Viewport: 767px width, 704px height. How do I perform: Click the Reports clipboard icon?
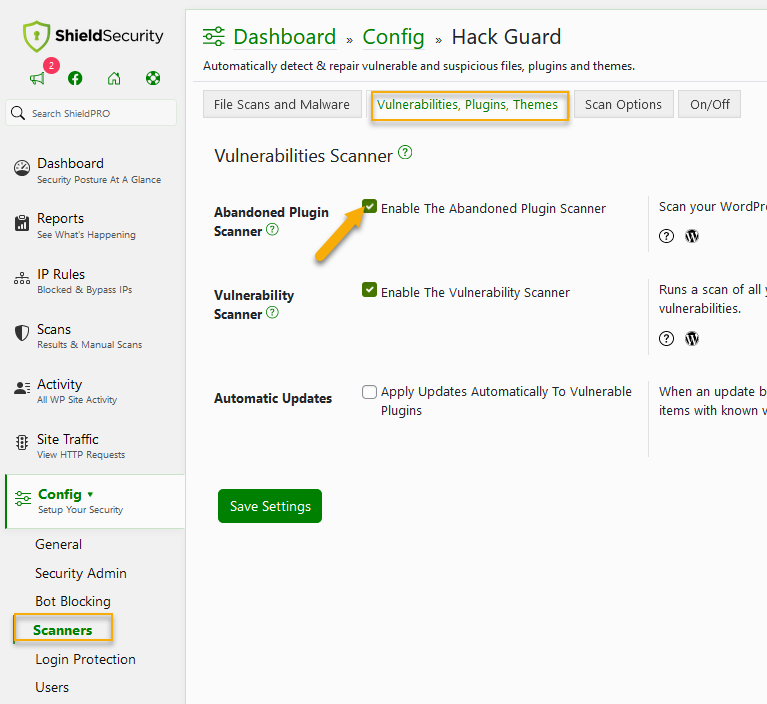tap(22, 223)
